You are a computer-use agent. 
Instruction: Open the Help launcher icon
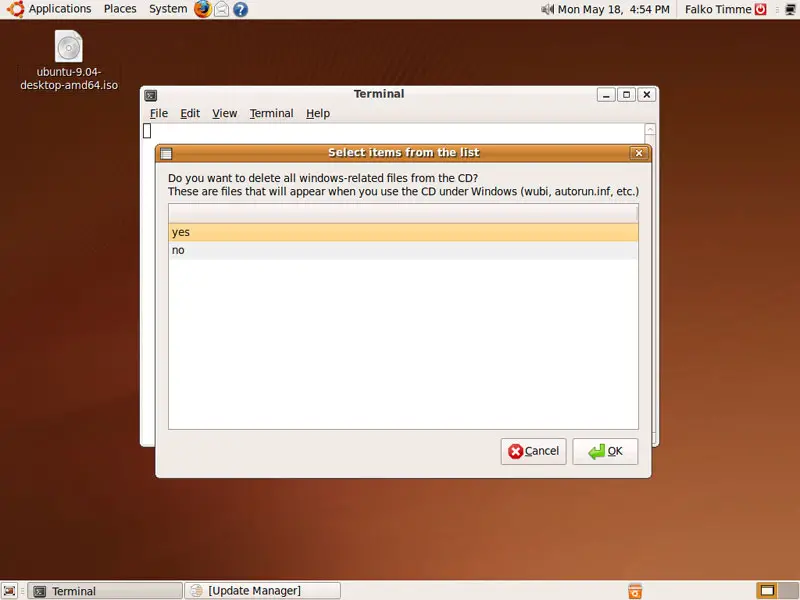(x=240, y=9)
